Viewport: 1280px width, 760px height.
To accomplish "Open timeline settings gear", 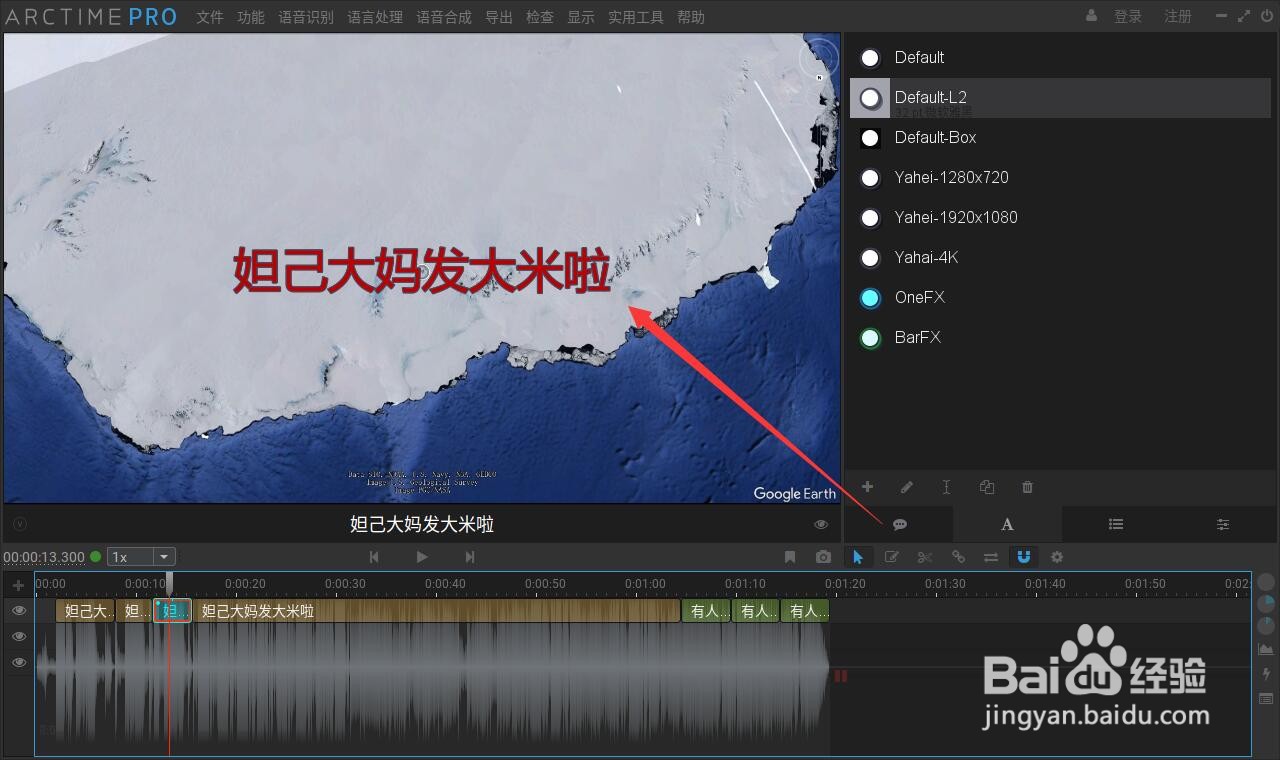I will click(1057, 557).
